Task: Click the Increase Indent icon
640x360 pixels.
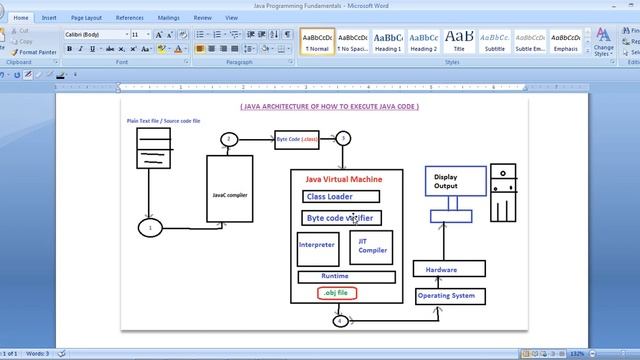Action: tap(262, 35)
